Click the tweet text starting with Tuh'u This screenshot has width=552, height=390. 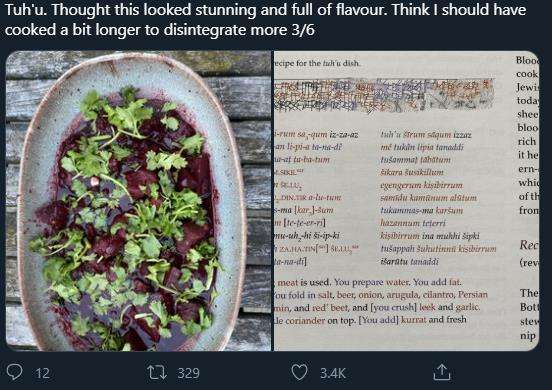tap(265, 20)
